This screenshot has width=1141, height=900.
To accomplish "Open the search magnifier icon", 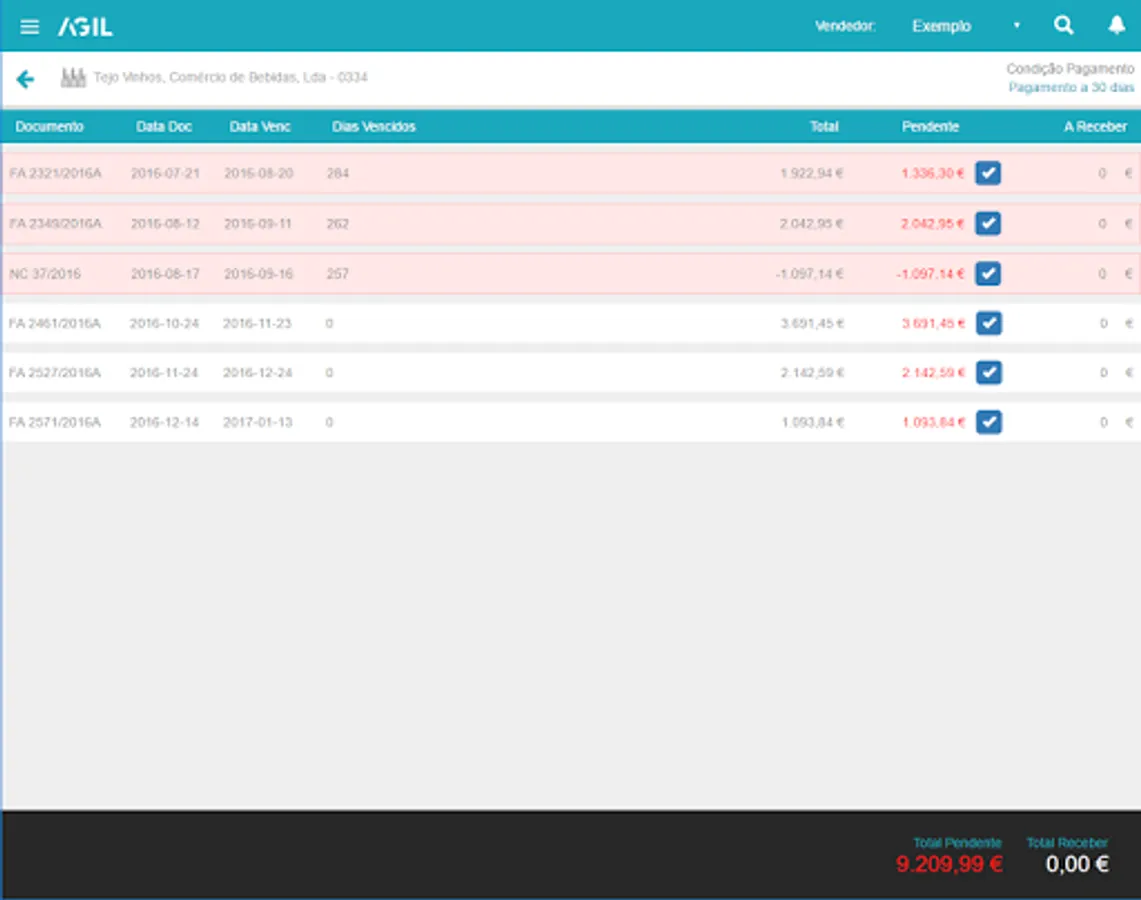I will [1063, 25].
